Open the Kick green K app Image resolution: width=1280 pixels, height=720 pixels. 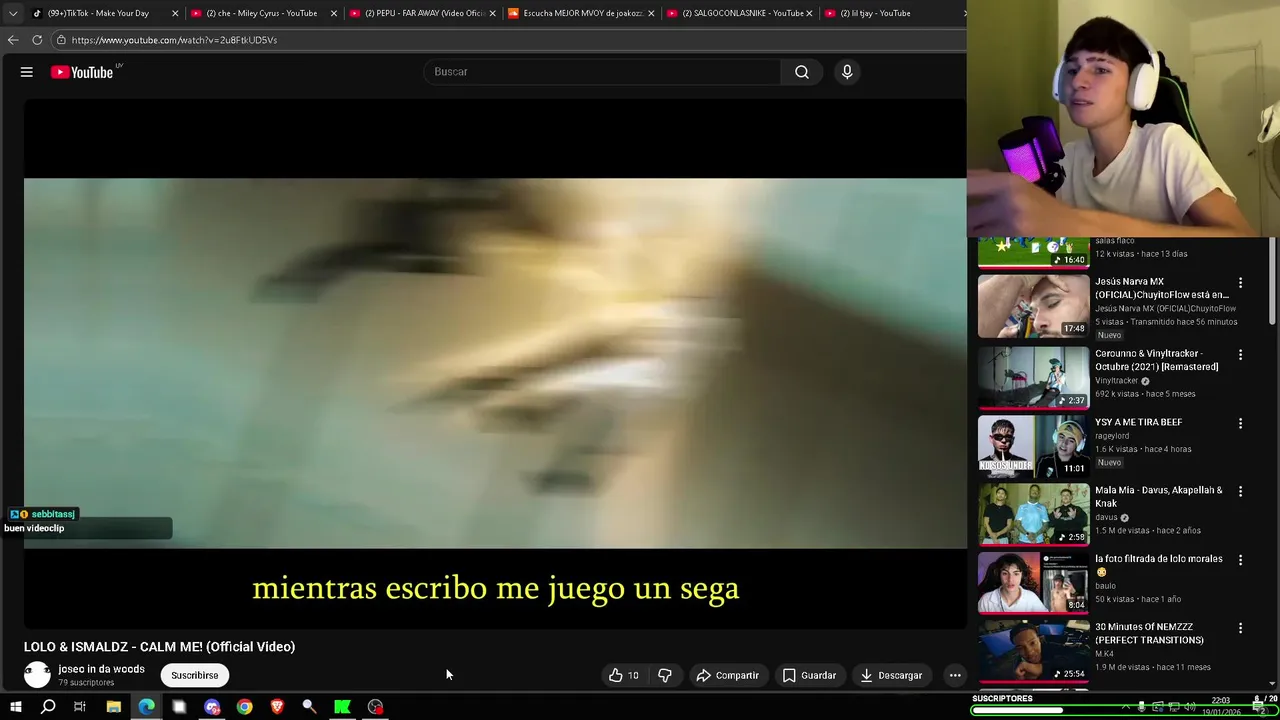tap(342, 707)
